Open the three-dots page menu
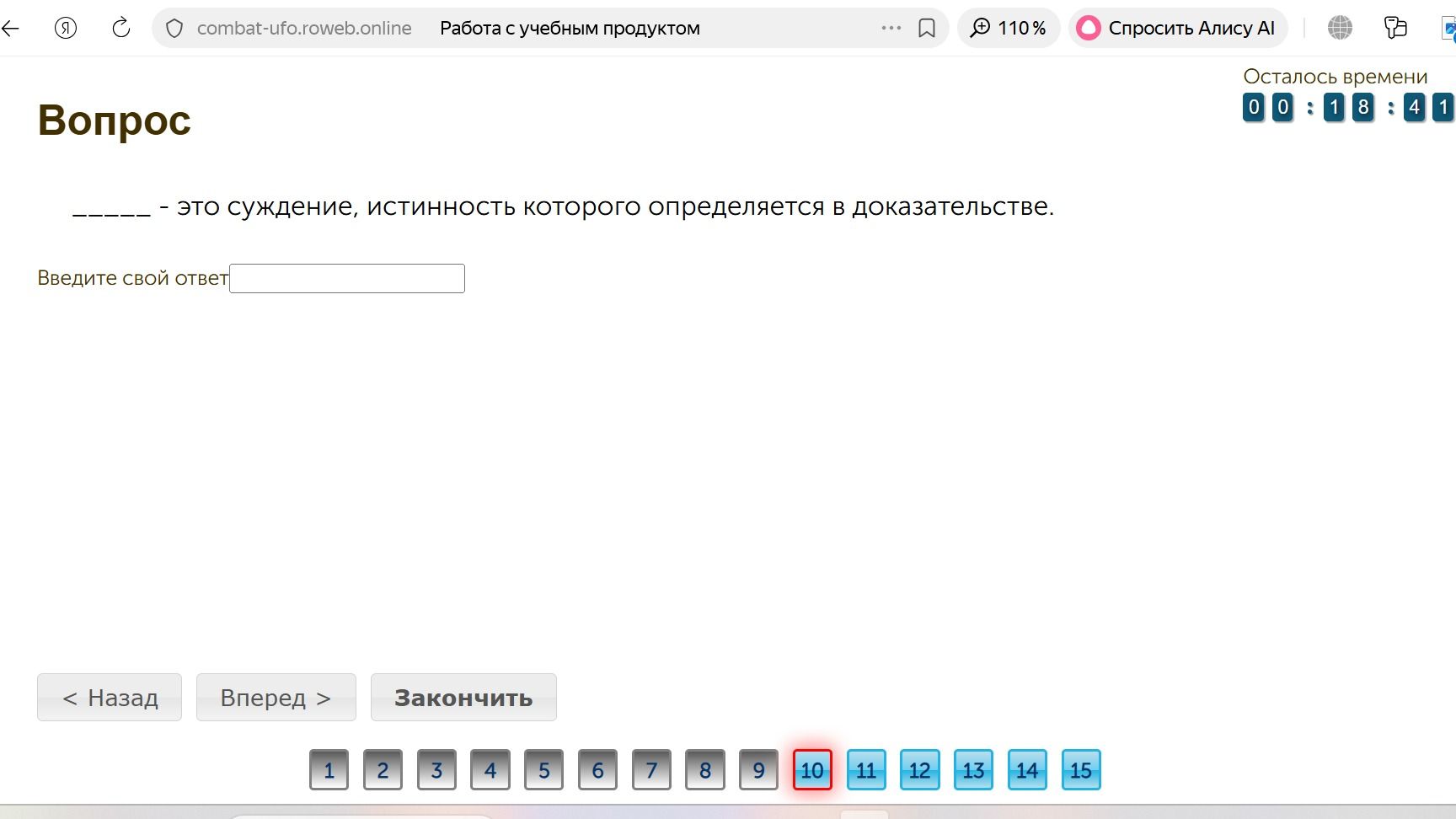This screenshot has width=1456, height=819. click(x=891, y=28)
